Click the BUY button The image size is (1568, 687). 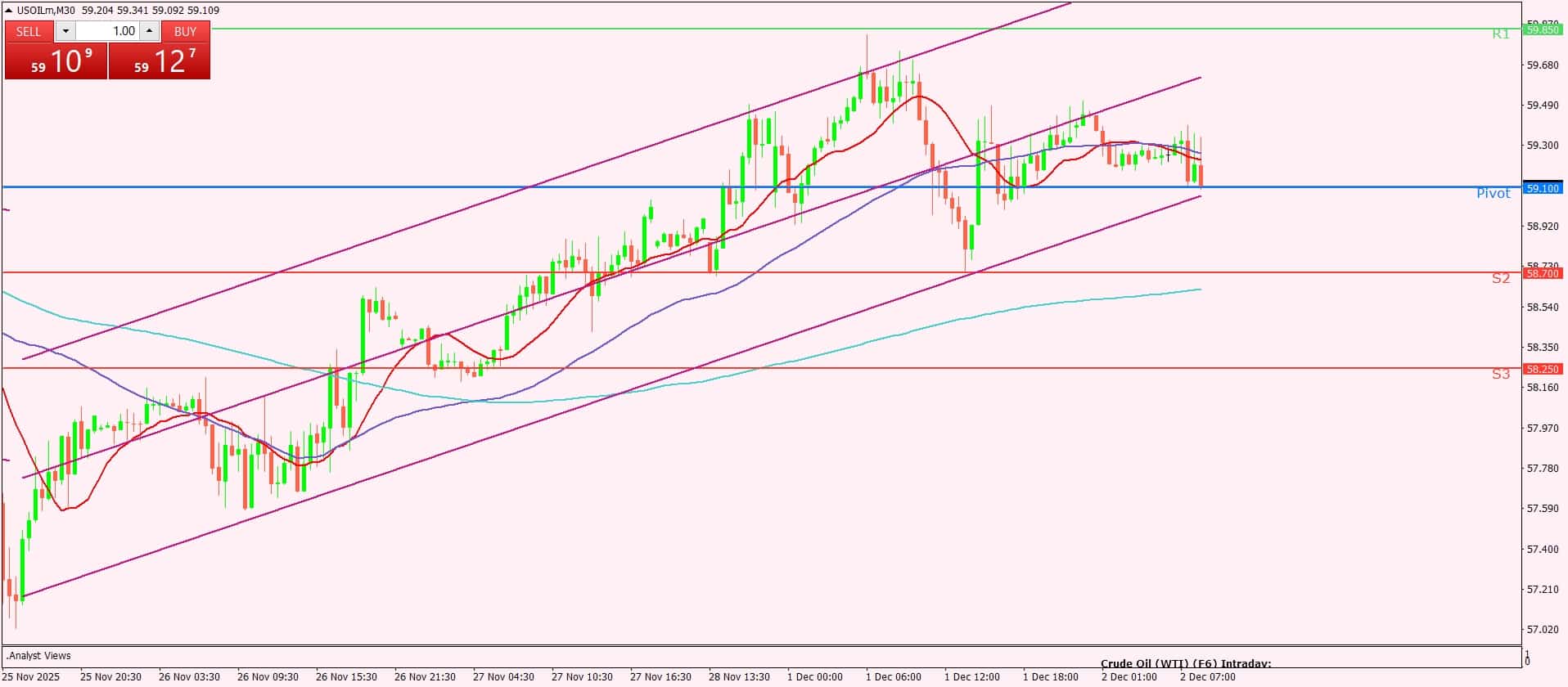(x=186, y=31)
